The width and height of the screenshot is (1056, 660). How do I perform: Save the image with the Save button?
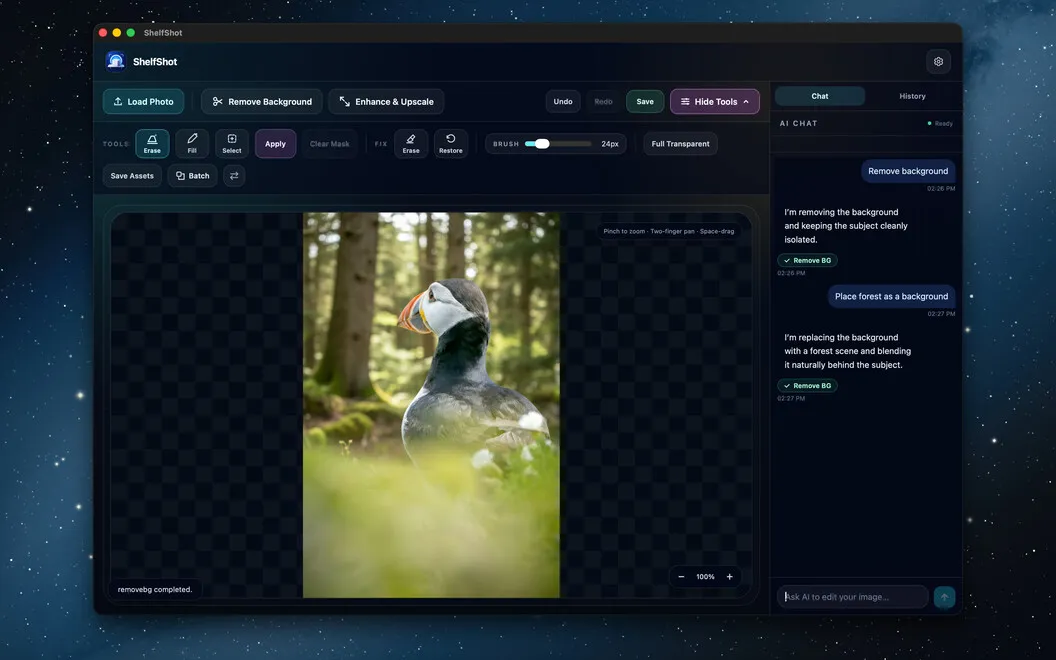tap(645, 102)
